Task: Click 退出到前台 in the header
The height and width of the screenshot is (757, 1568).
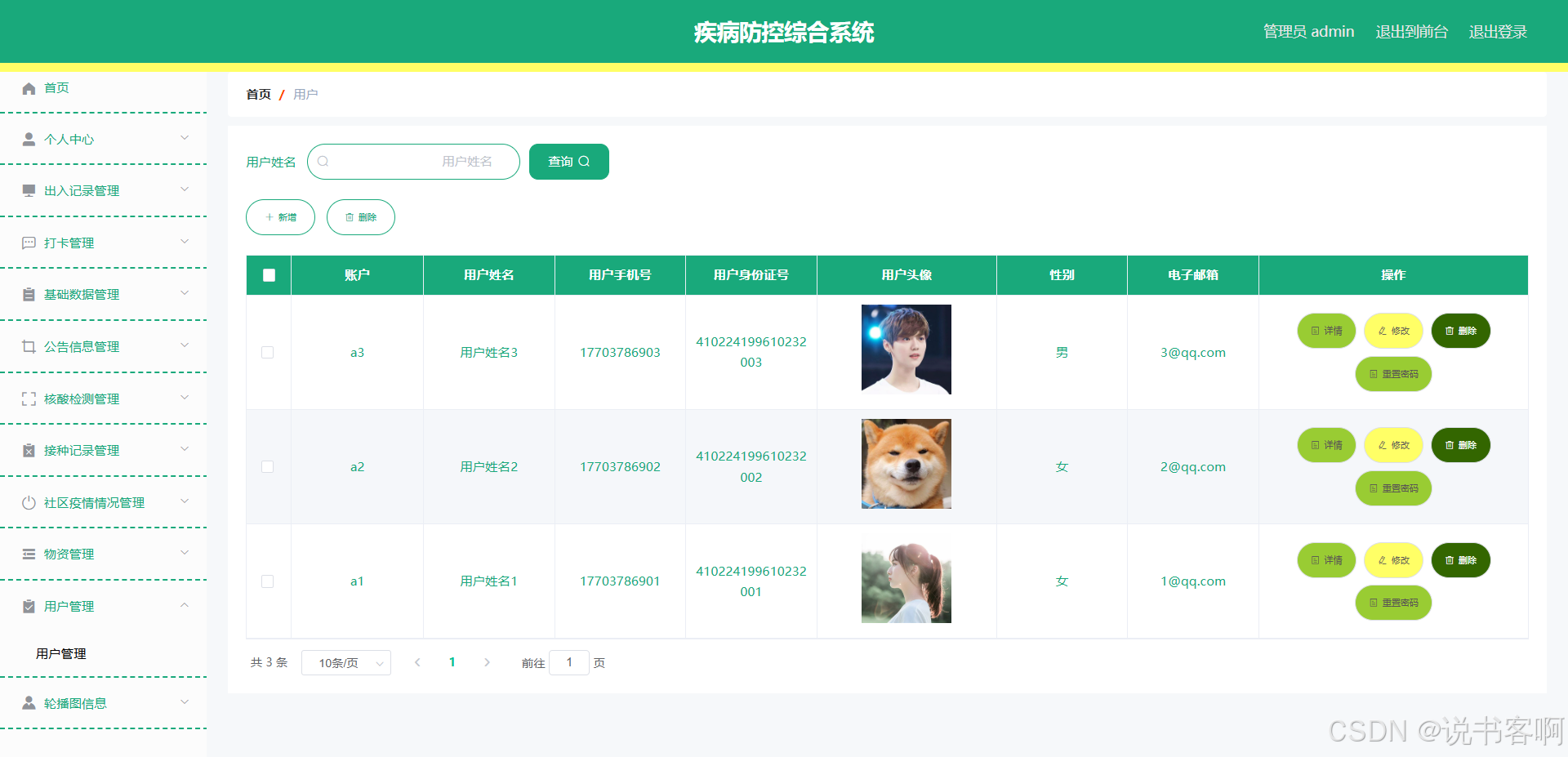Action: pyautogui.click(x=1411, y=32)
